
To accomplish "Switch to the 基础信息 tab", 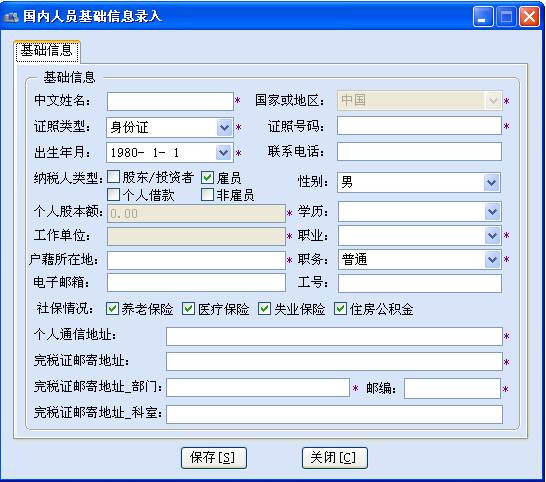I will point(47,51).
